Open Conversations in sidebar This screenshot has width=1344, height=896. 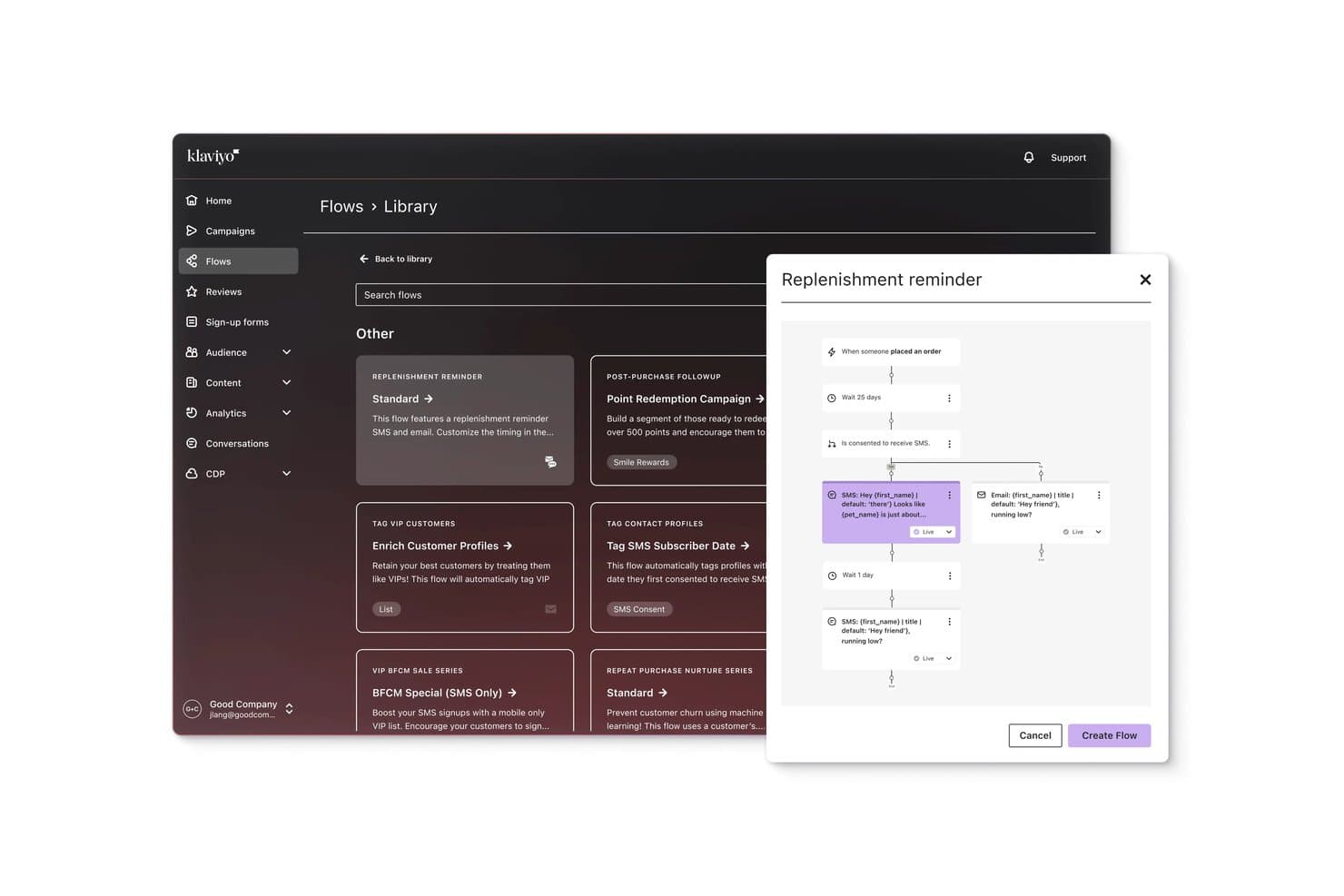point(238,443)
